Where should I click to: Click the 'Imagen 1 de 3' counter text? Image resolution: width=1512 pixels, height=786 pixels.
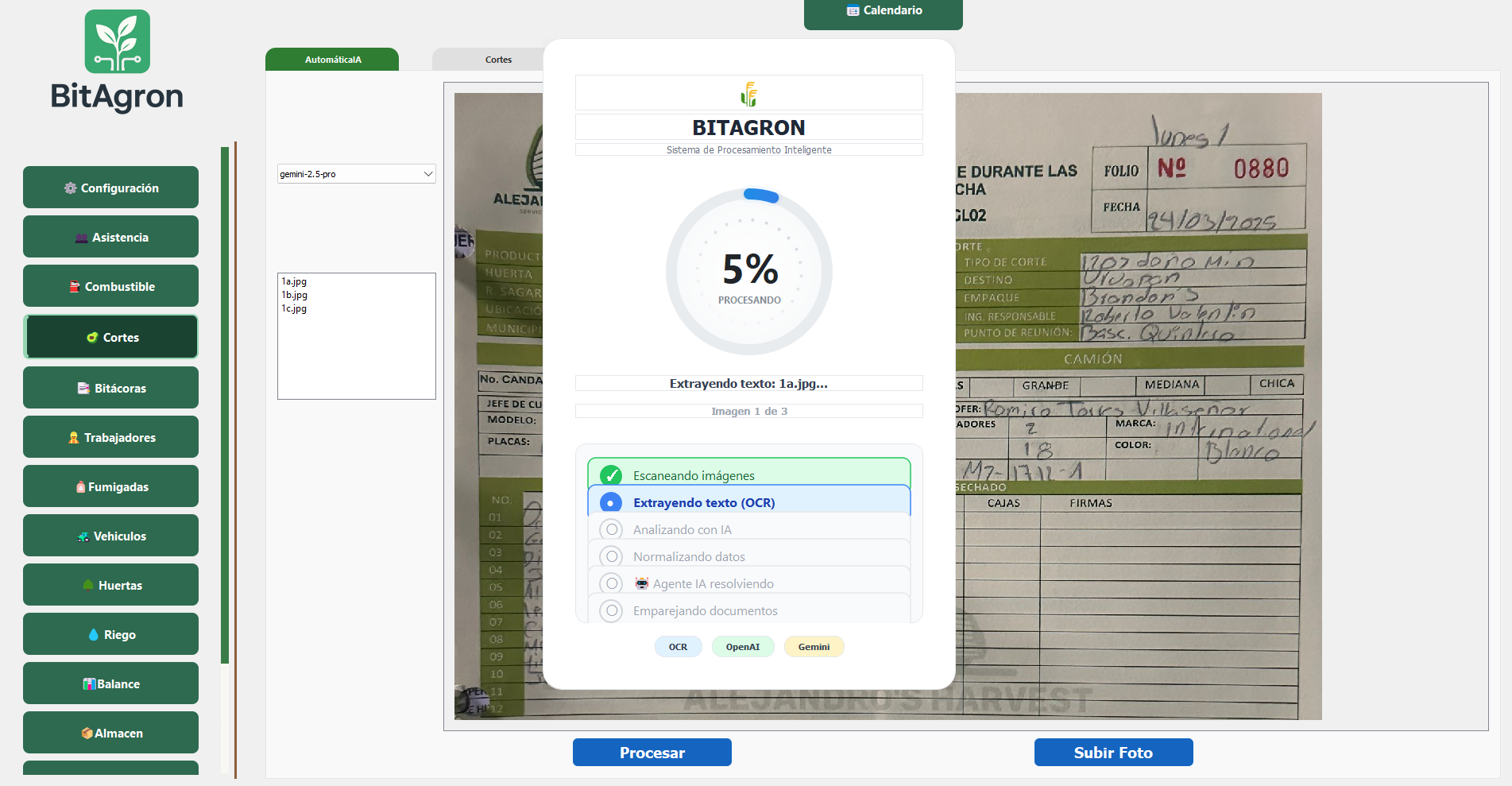coord(749,411)
